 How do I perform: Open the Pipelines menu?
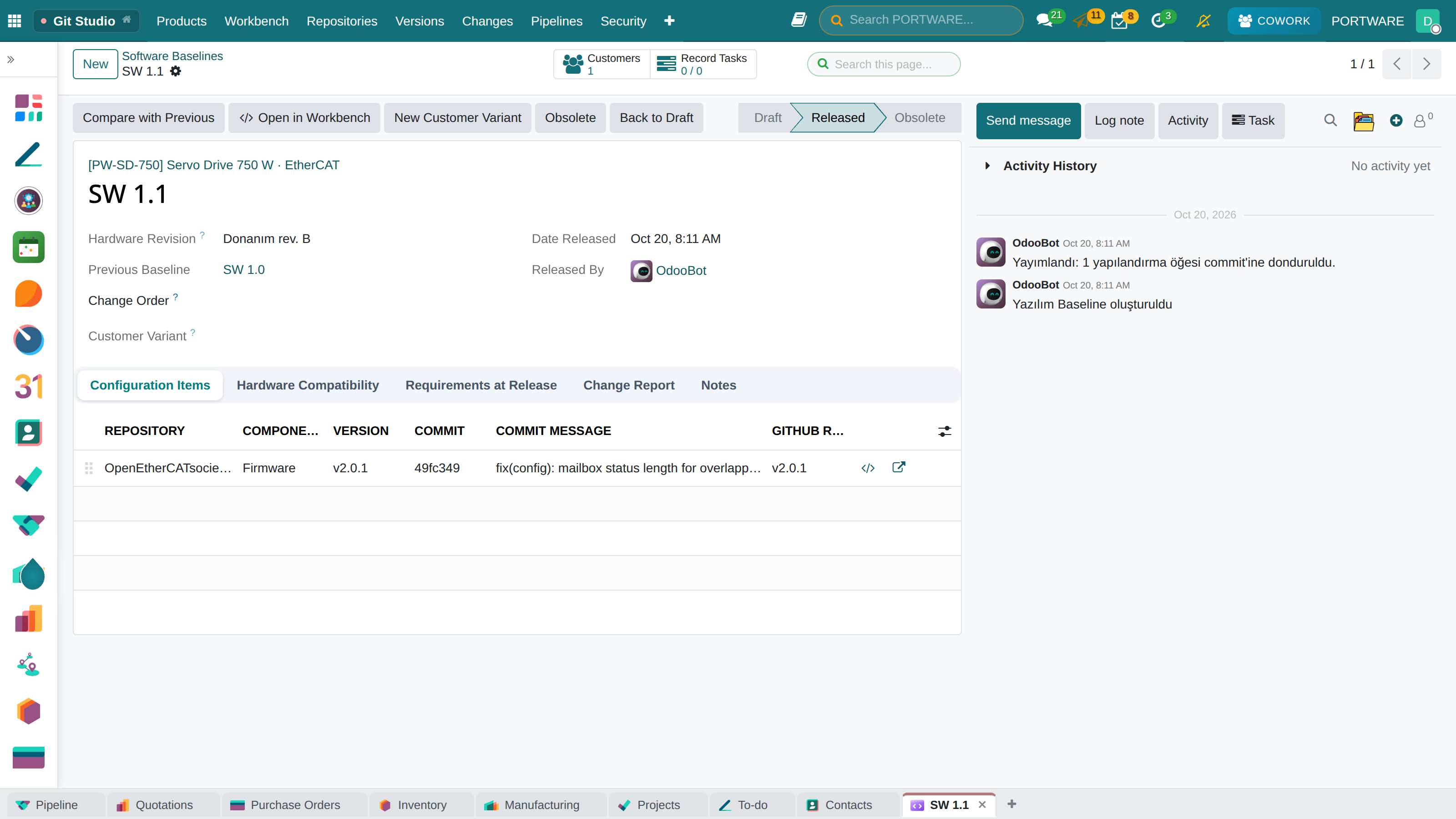click(x=556, y=21)
